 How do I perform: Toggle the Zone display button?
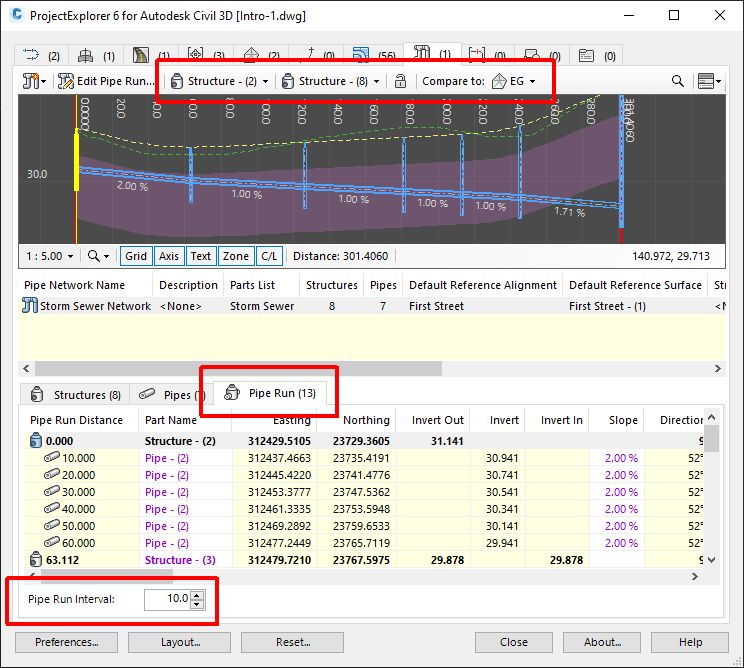coord(236,256)
